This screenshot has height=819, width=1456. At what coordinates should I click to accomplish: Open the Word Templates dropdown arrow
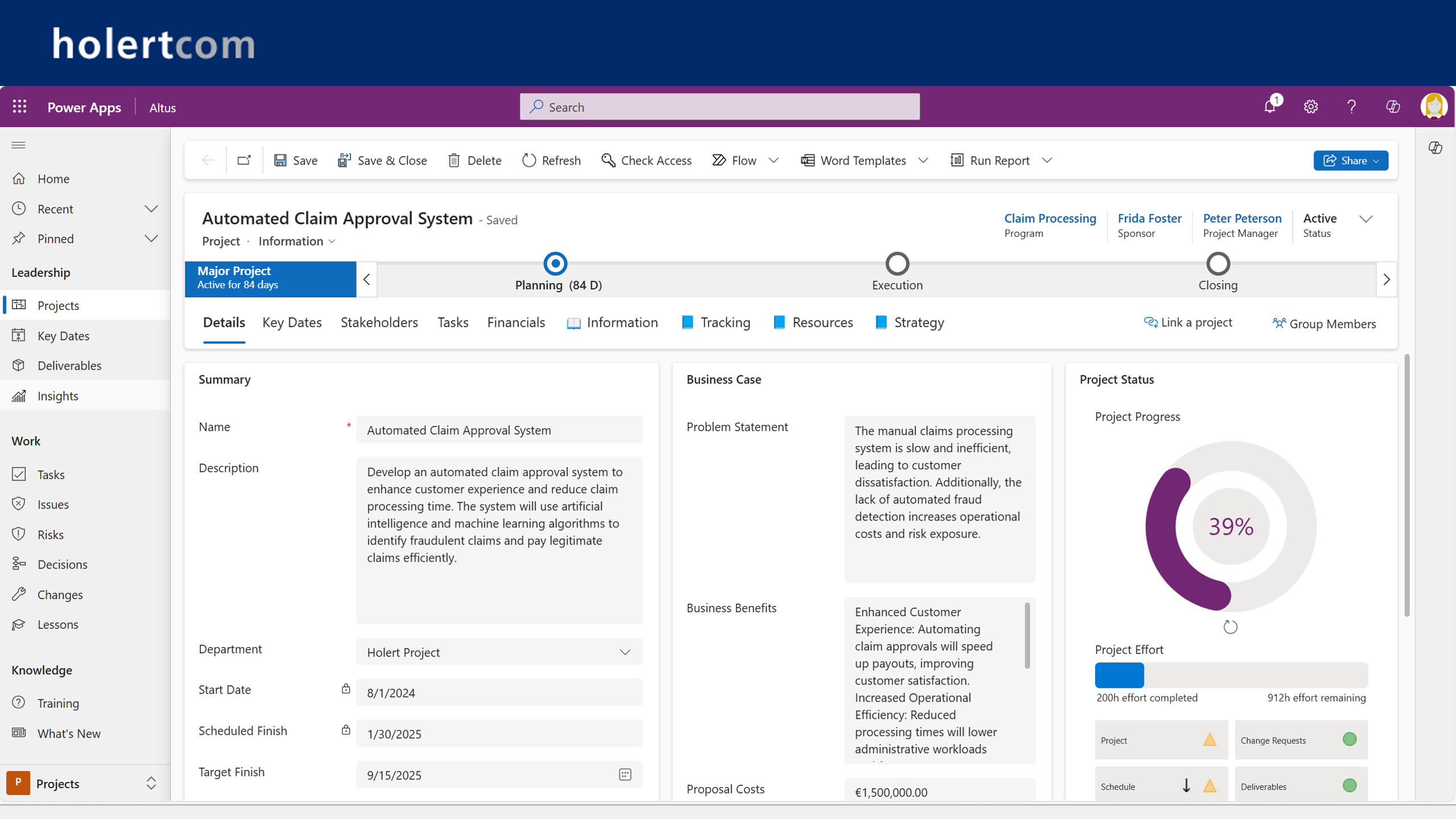point(923,161)
